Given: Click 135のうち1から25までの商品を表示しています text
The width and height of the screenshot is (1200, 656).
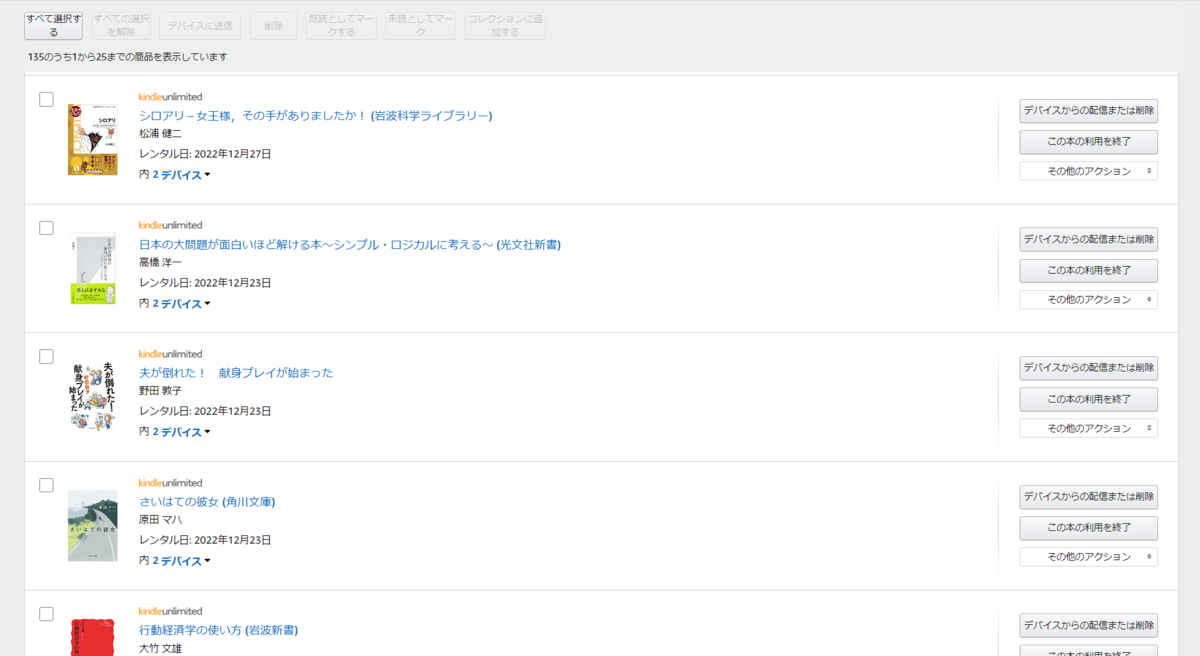Looking at the screenshot, I should 128,57.
